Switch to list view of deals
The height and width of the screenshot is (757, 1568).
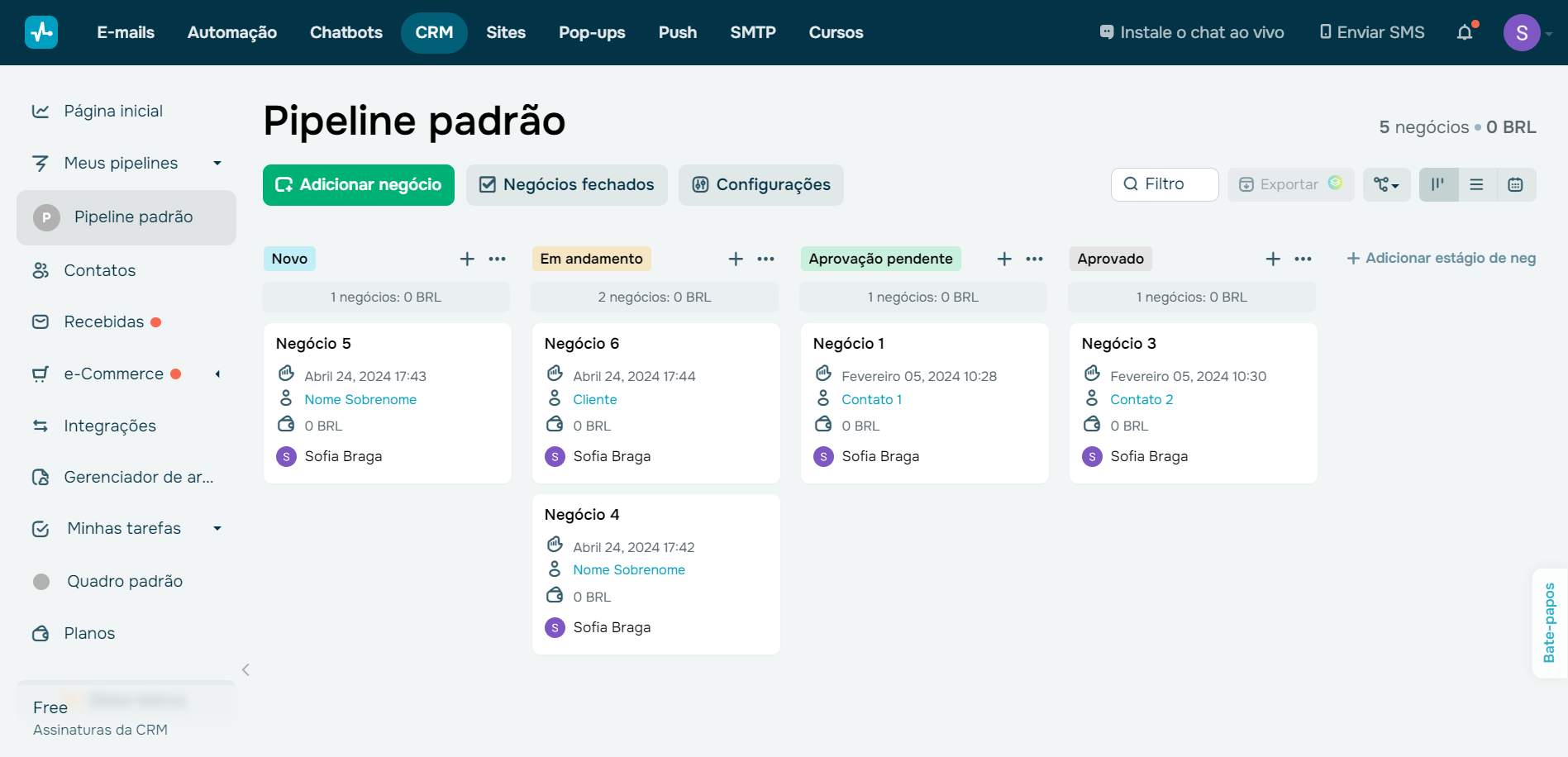pyautogui.click(x=1476, y=184)
